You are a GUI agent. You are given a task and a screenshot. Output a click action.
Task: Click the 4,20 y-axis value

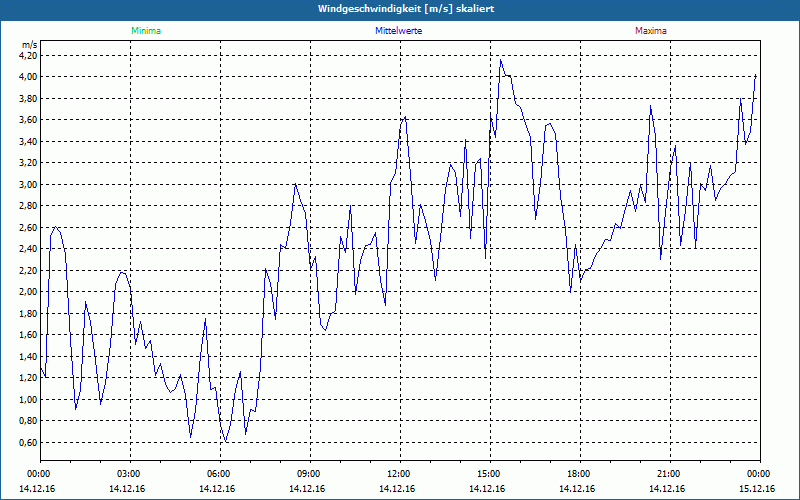[30, 55]
